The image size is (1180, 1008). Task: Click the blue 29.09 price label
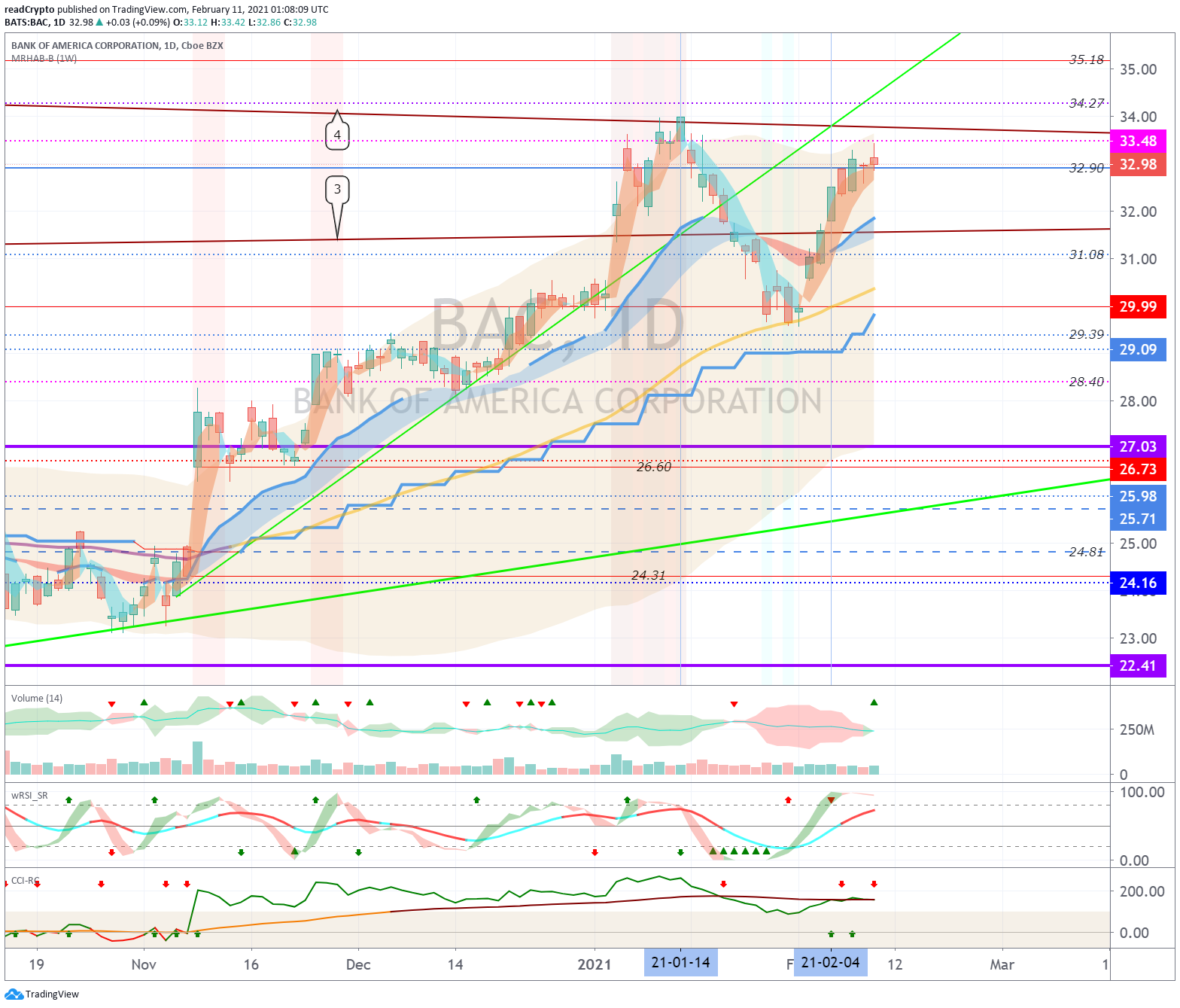tap(1138, 349)
